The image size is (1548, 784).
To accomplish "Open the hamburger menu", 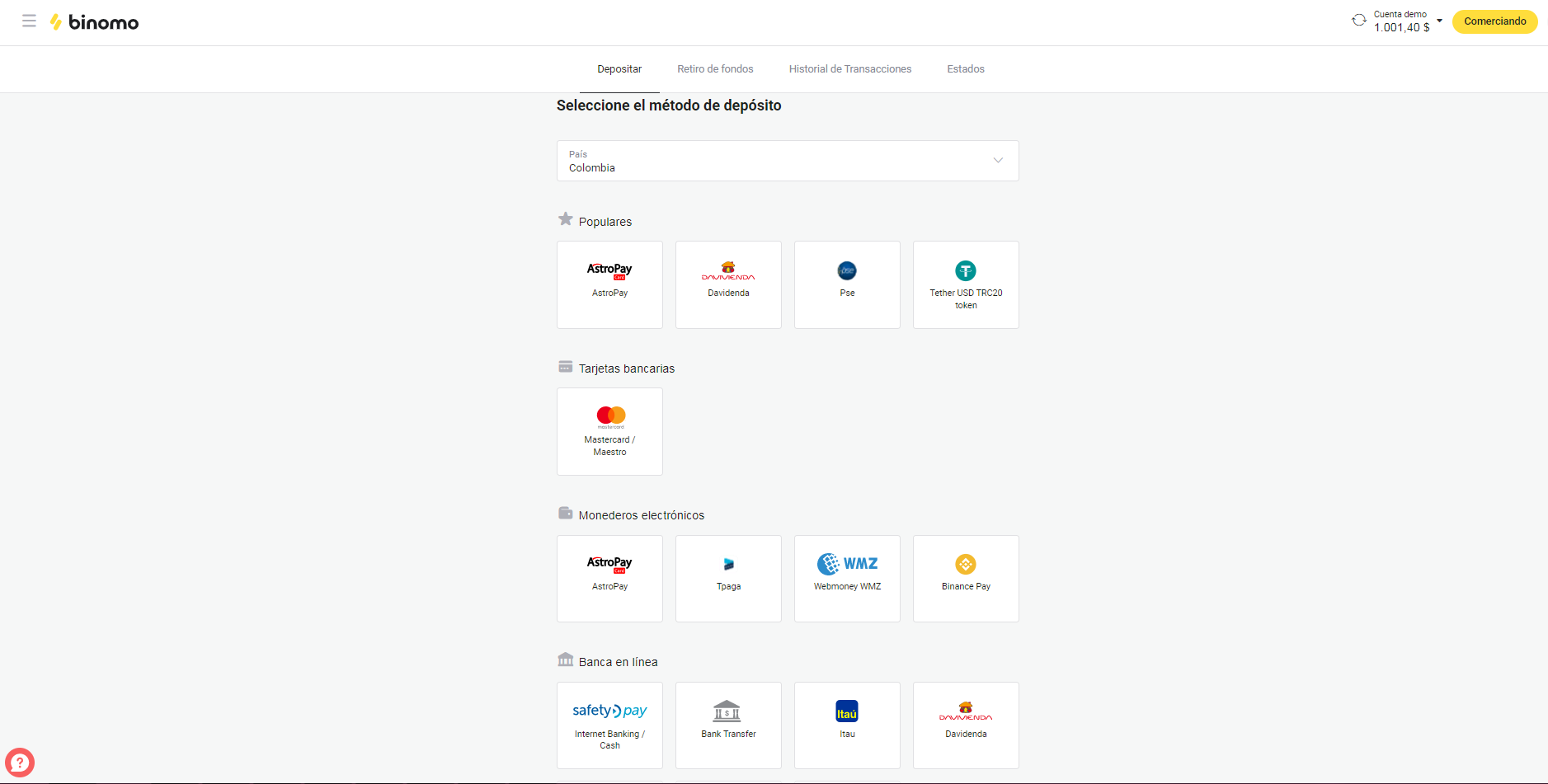I will [x=29, y=21].
